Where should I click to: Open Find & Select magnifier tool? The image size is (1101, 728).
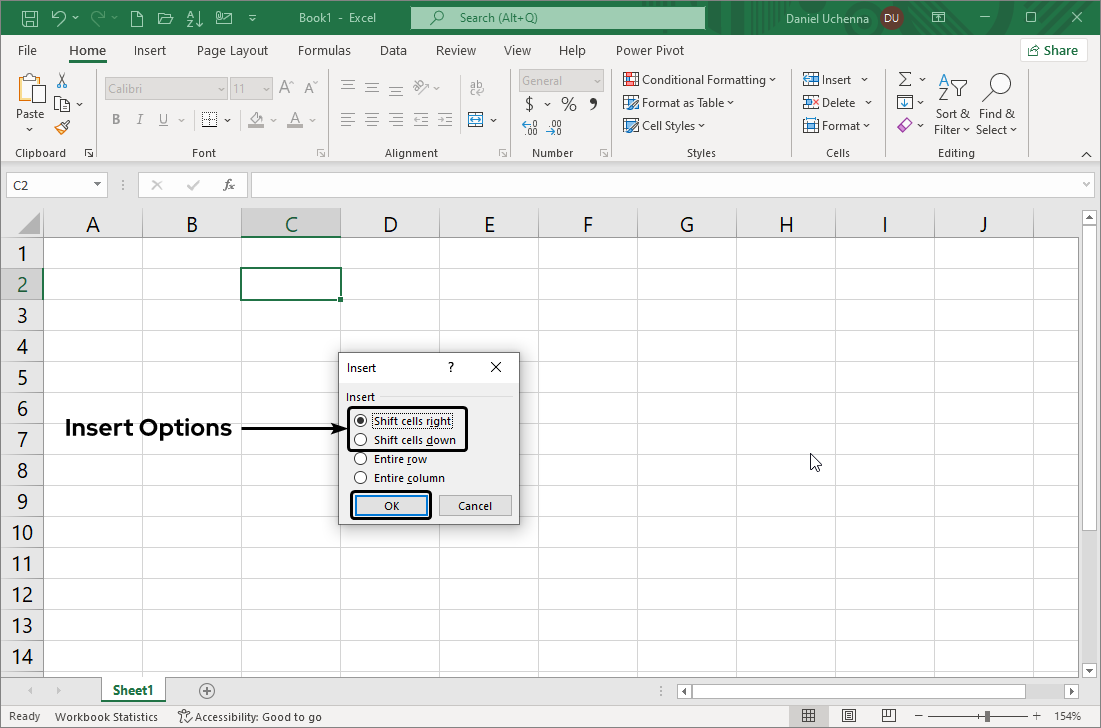tap(996, 103)
